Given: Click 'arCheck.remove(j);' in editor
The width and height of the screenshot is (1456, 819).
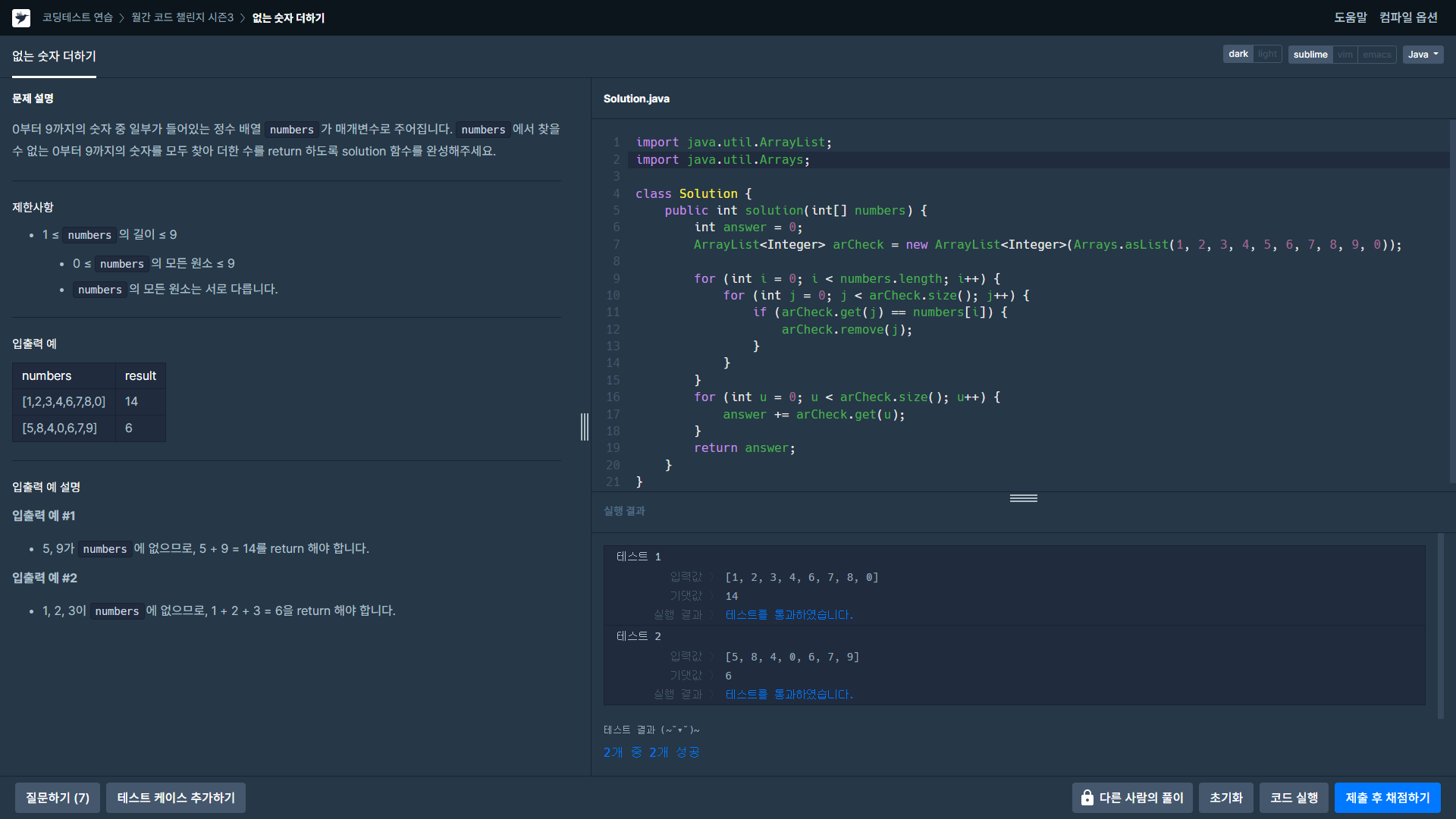Looking at the screenshot, I should tap(846, 330).
